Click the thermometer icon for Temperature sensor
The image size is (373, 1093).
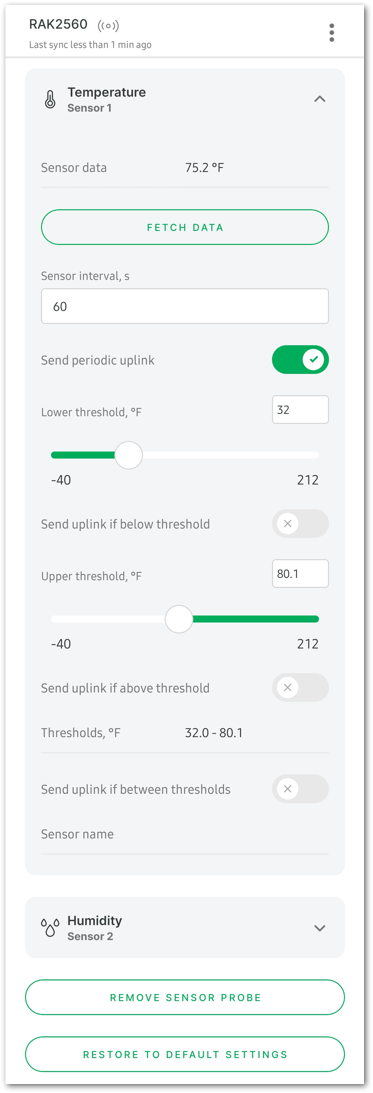pyautogui.click(x=50, y=100)
